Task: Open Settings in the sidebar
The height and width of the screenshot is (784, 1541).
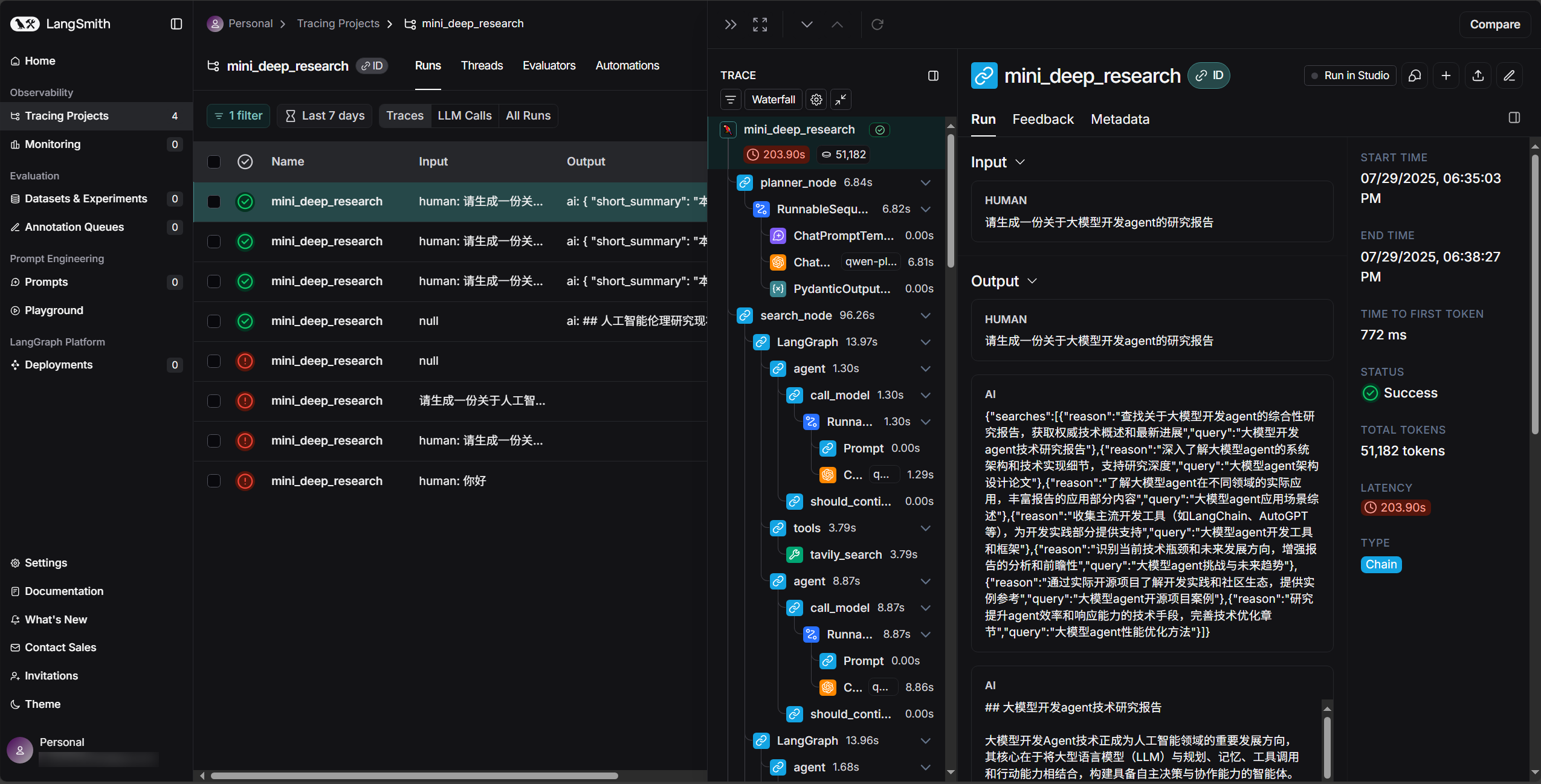Action: [x=46, y=563]
